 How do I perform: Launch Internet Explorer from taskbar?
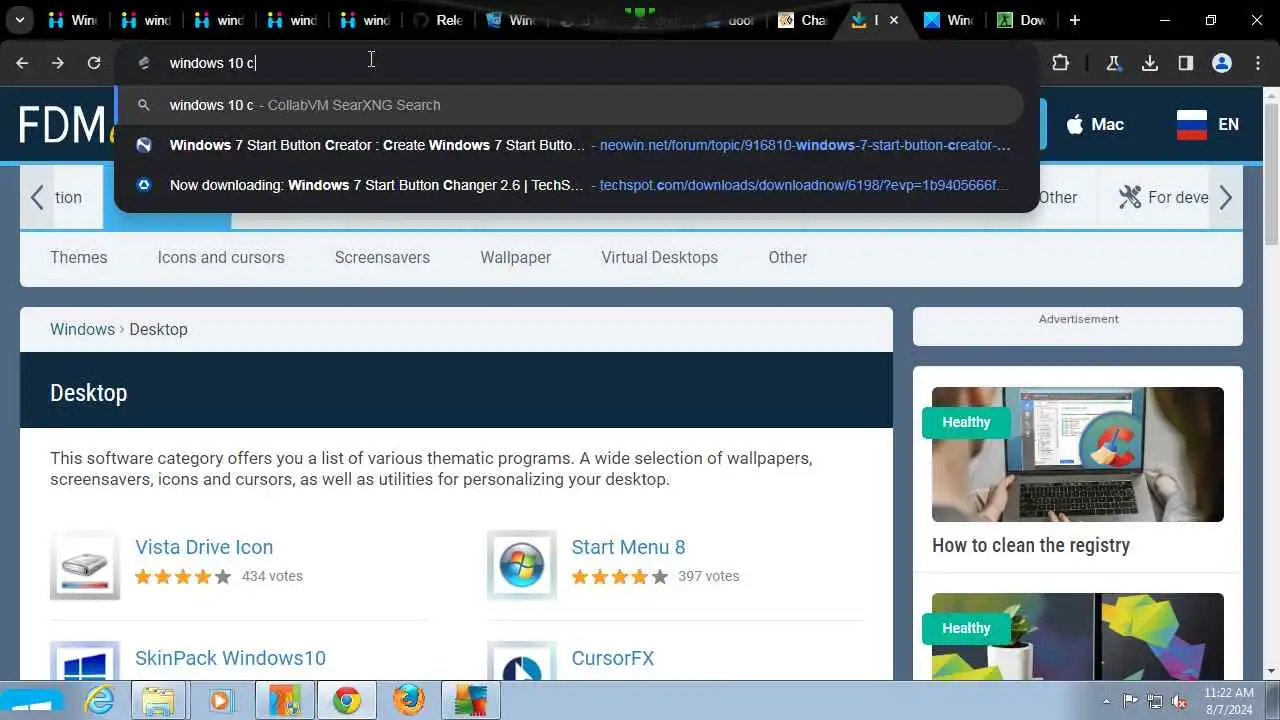[x=100, y=701]
